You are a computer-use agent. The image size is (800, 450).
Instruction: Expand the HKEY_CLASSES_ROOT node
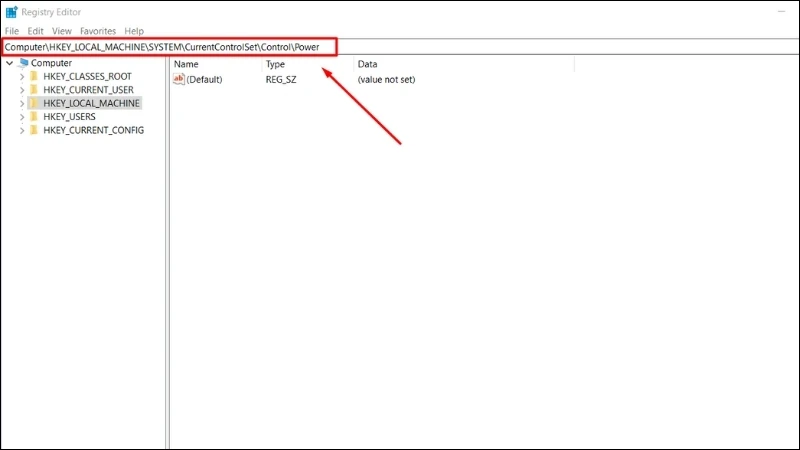pyautogui.click(x=22, y=77)
